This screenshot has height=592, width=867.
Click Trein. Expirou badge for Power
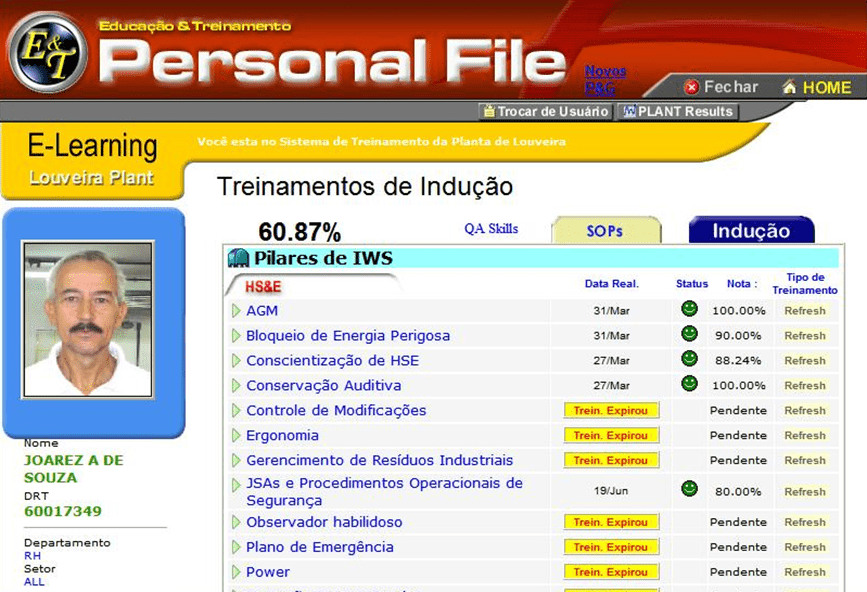[611, 572]
